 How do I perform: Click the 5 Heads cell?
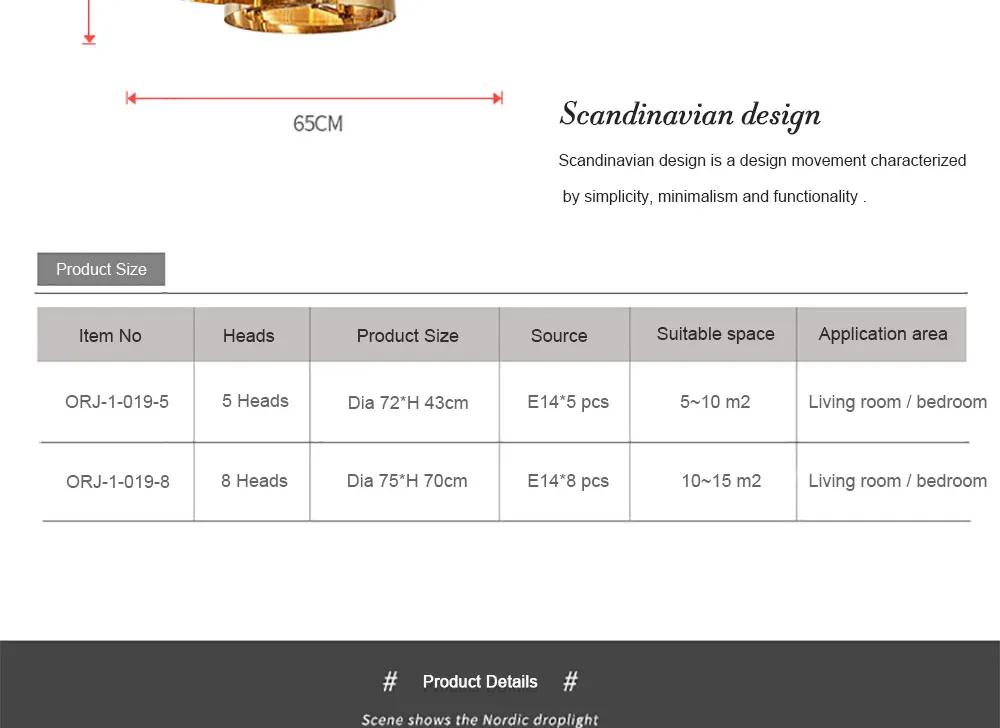255,401
